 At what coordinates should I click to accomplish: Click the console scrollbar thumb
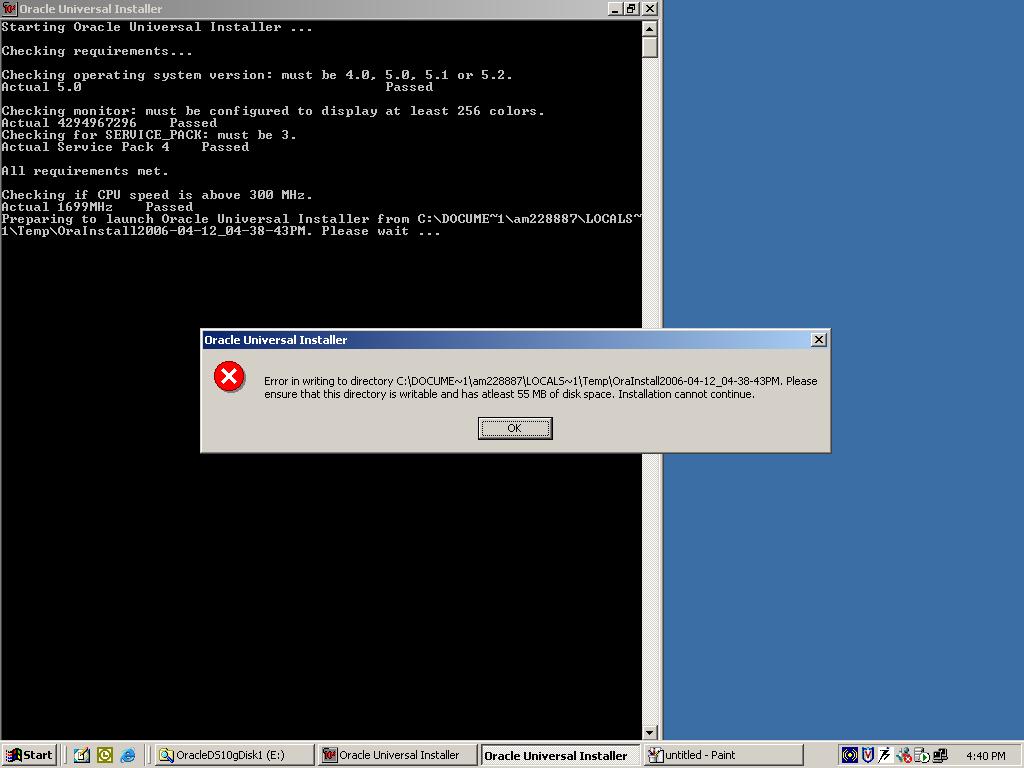point(649,47)
